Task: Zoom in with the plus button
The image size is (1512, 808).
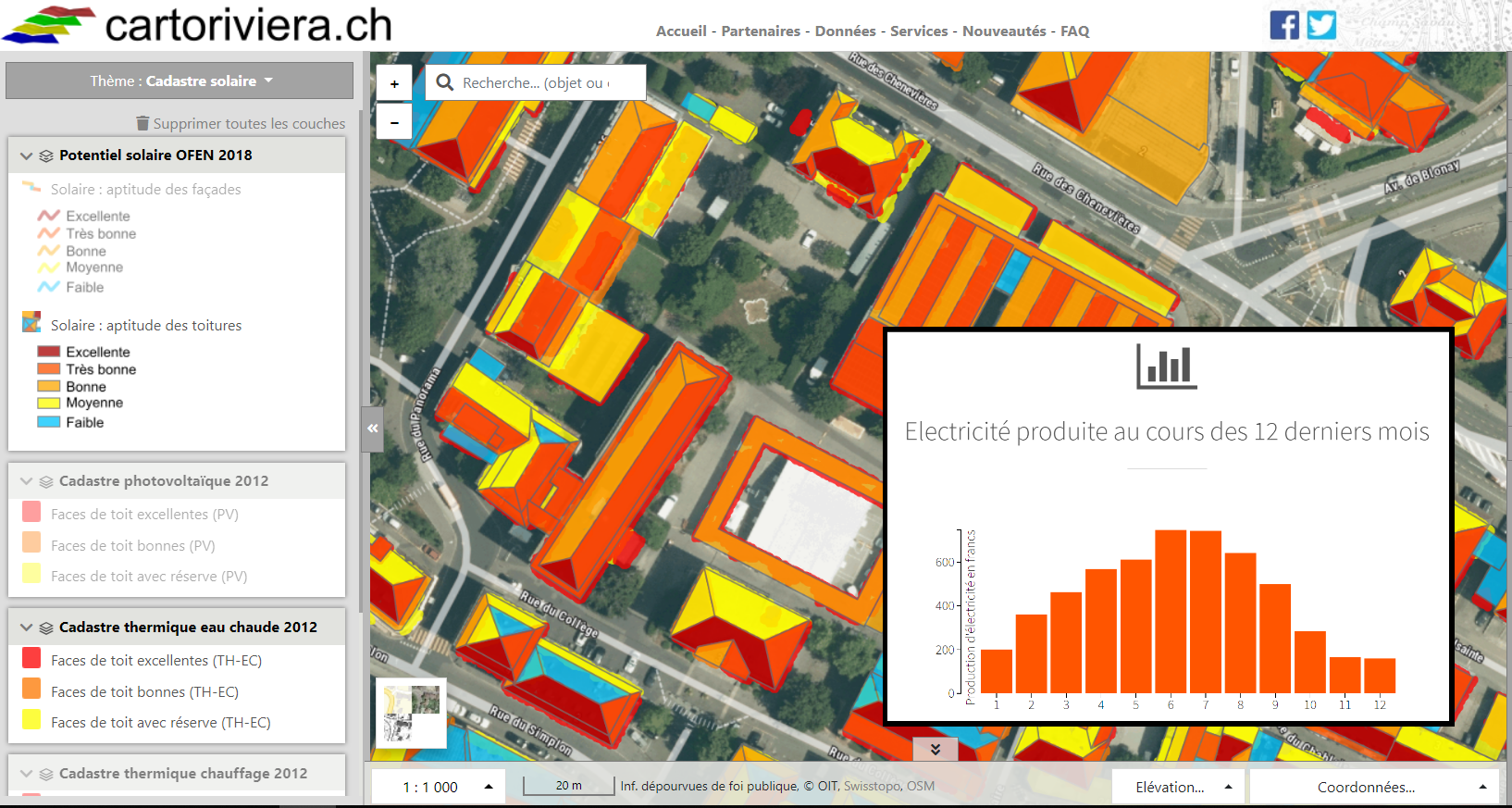Action: 394,83
